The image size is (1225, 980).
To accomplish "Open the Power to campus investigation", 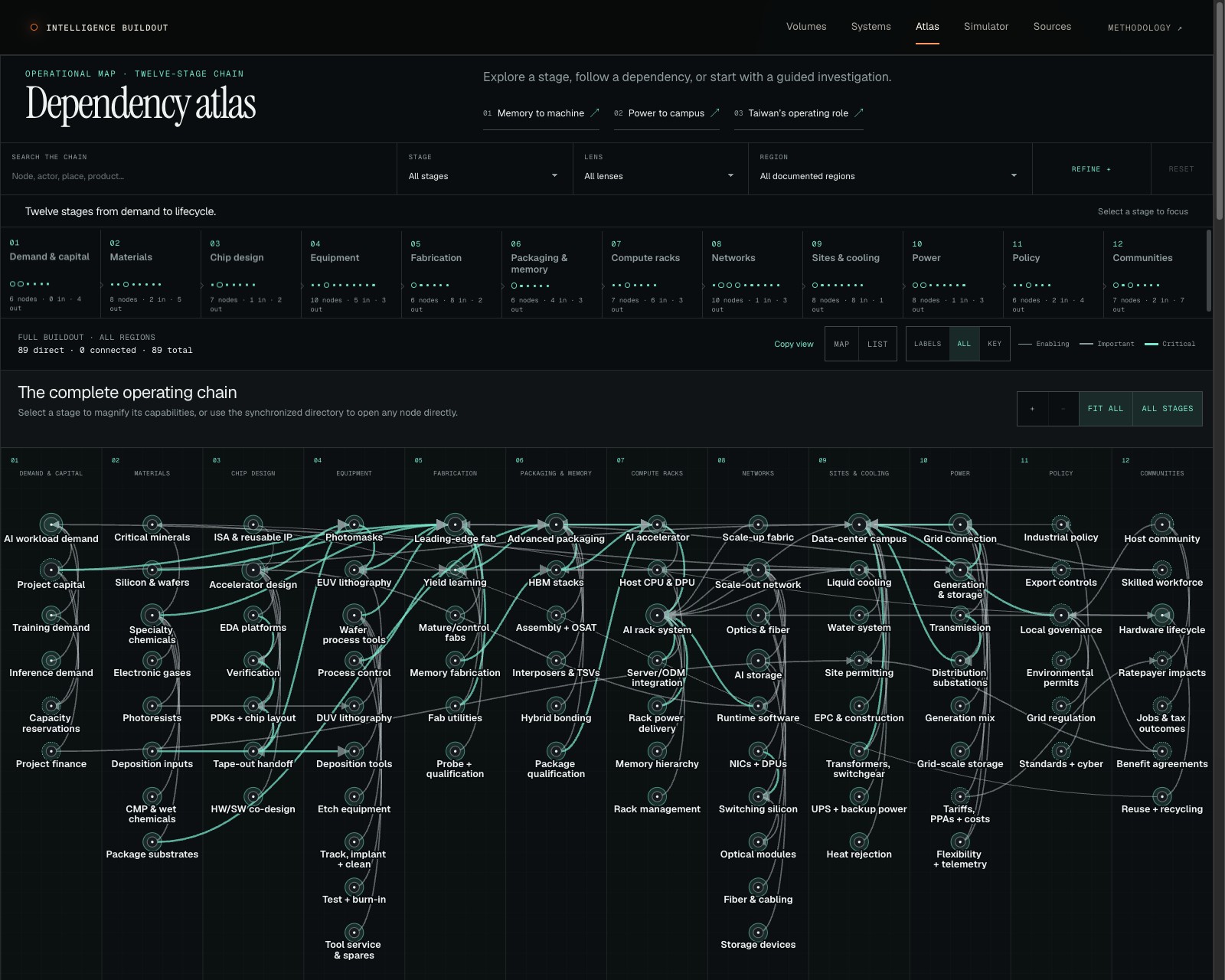I will tap(667, 113).
